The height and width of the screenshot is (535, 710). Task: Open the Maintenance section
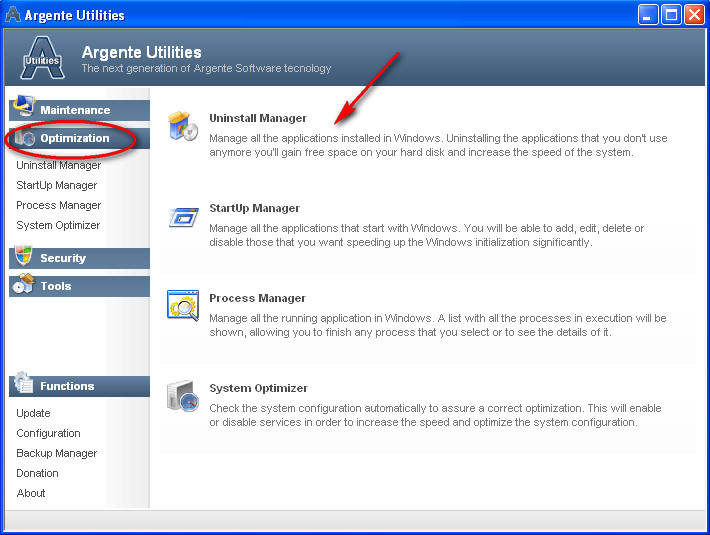tap(79, 110)
